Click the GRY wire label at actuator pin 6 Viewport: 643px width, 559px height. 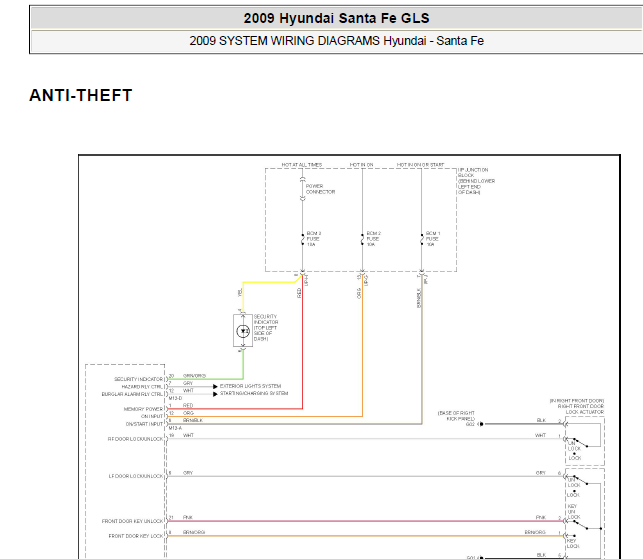pos(541,473)
